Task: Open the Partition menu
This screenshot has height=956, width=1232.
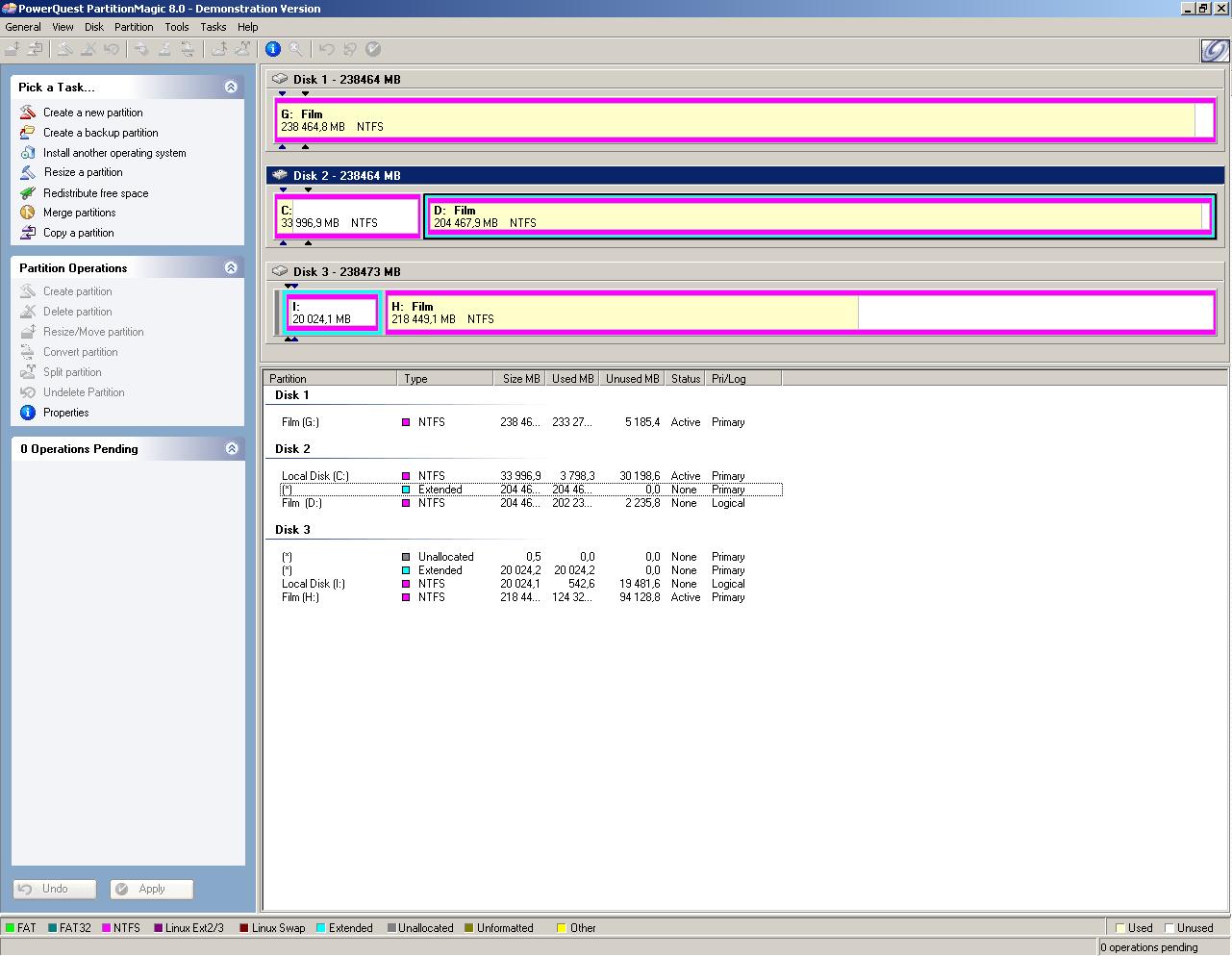Action: (x=134, y=27)
